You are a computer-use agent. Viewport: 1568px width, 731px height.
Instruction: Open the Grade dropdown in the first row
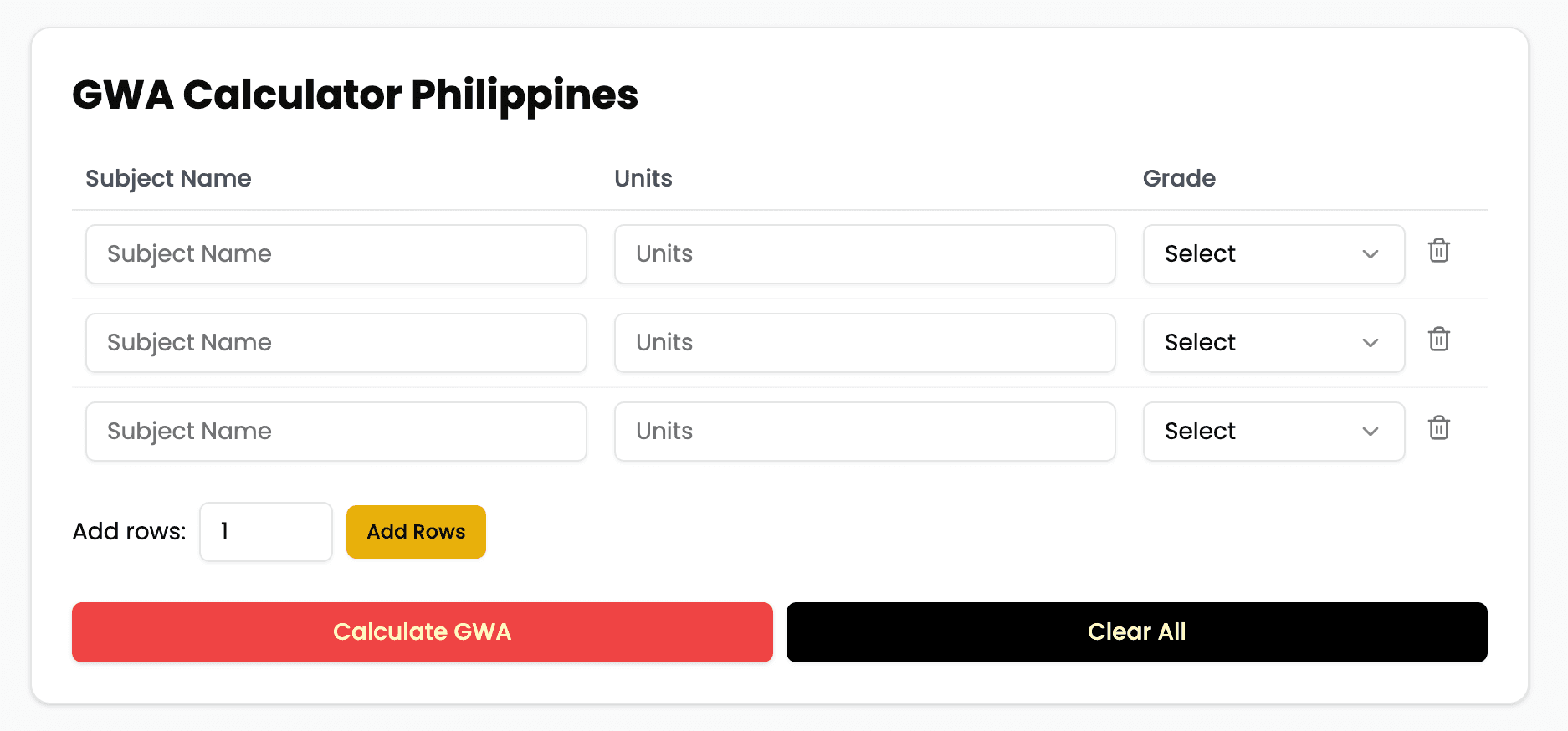(x=1273, y=254)
